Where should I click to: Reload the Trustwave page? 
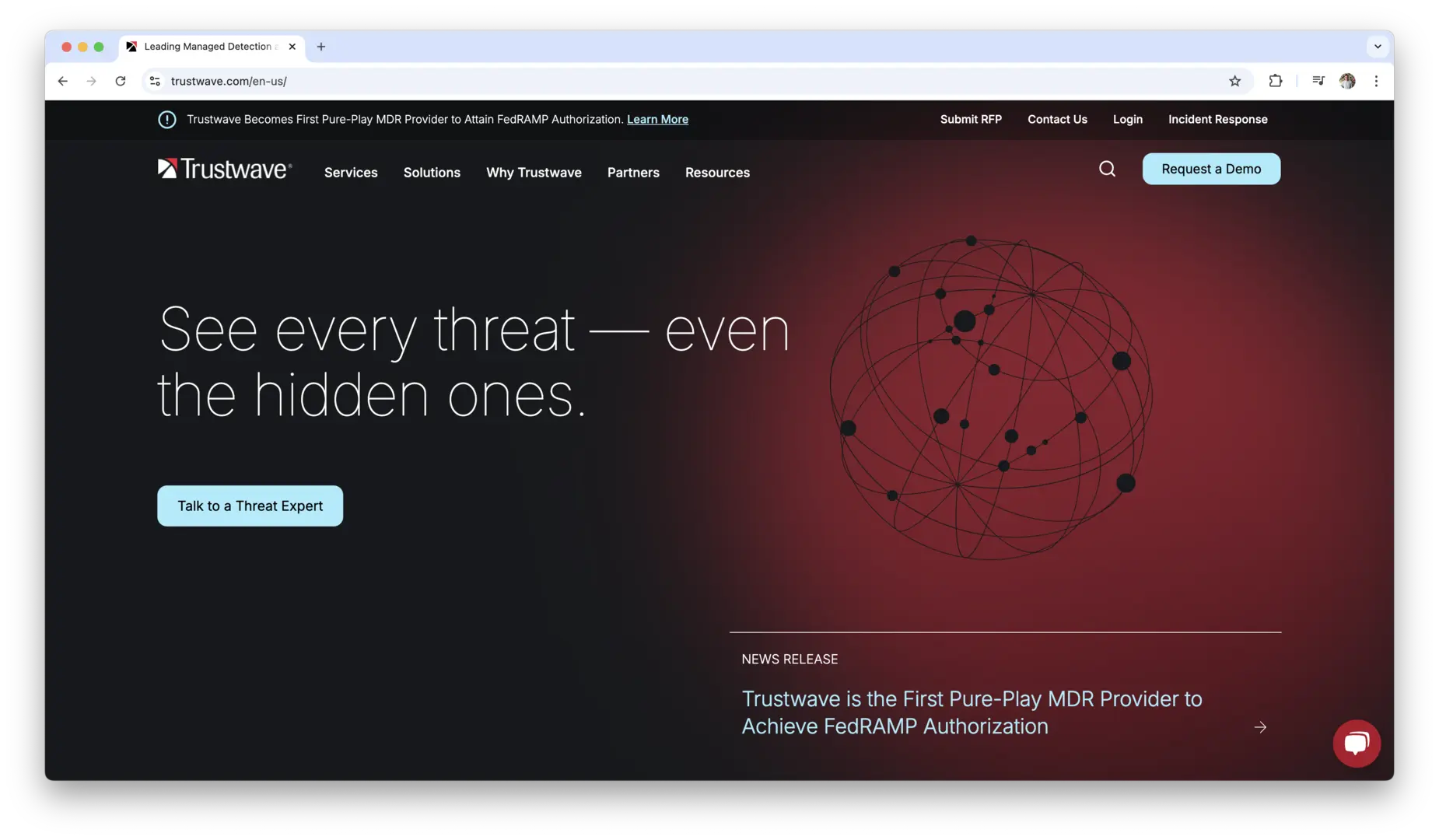121,81
